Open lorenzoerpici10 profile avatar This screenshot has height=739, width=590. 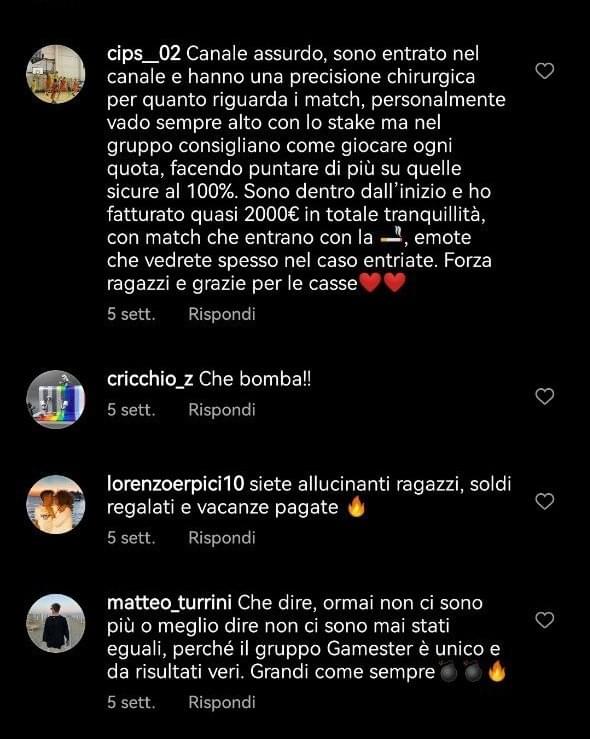(56, 504)
